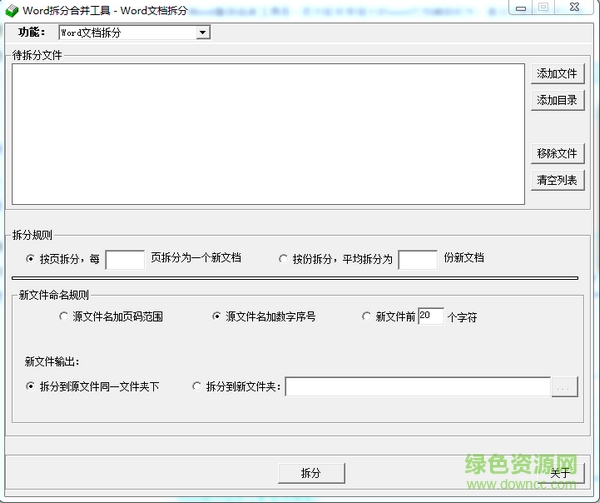Select 源文件名加数字序号 naming option
Image resolution: width=600 pixels, height=503 pixels.
point(216,316)
